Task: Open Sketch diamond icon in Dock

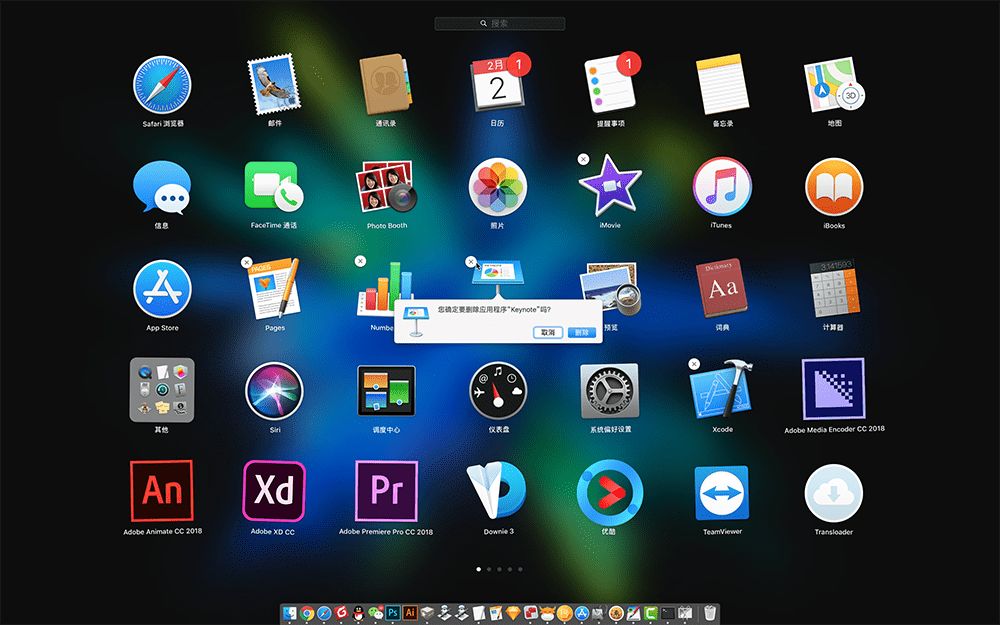Action: [513, 613]
